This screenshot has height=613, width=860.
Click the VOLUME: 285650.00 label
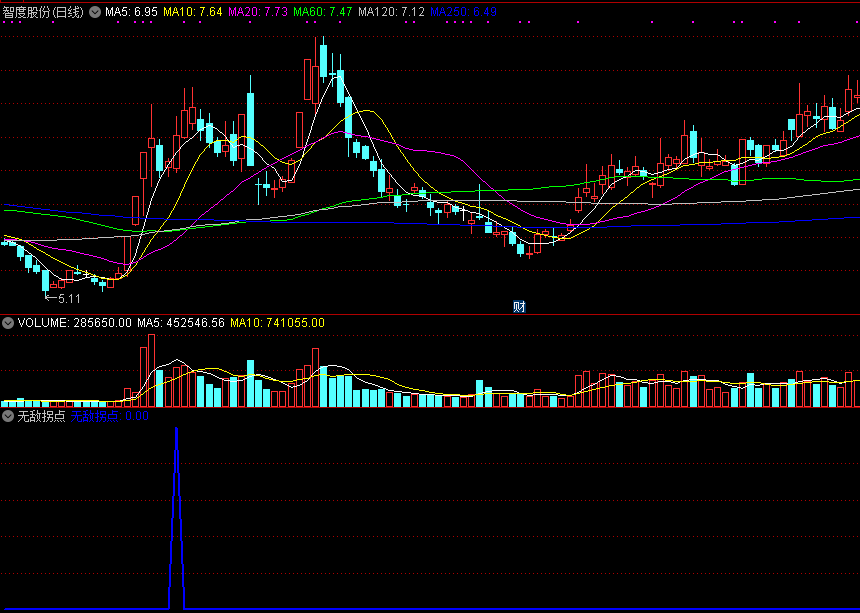pos(75,323)
